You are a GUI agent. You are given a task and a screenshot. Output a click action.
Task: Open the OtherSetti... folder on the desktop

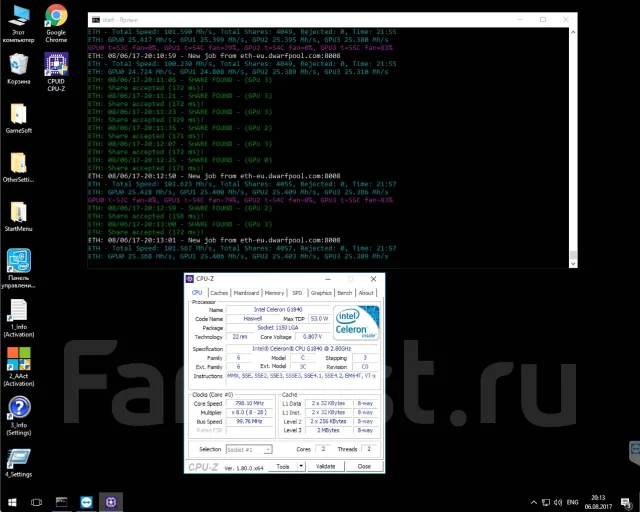18,167
